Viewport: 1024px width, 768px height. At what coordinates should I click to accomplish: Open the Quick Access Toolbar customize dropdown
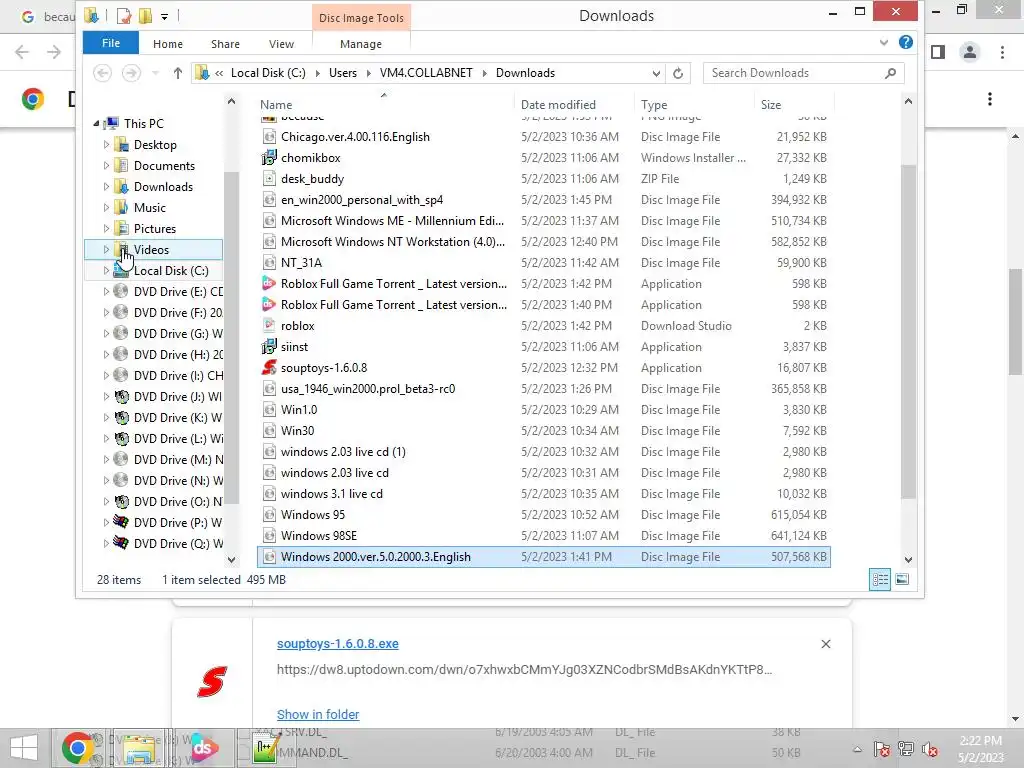pyautogui.click(x=165, y=16)
